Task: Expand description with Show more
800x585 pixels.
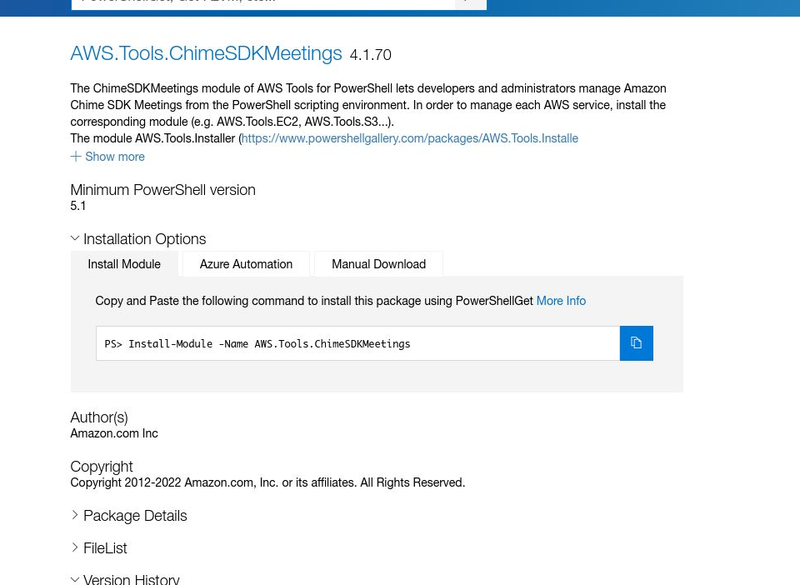Action: (108, 157)
